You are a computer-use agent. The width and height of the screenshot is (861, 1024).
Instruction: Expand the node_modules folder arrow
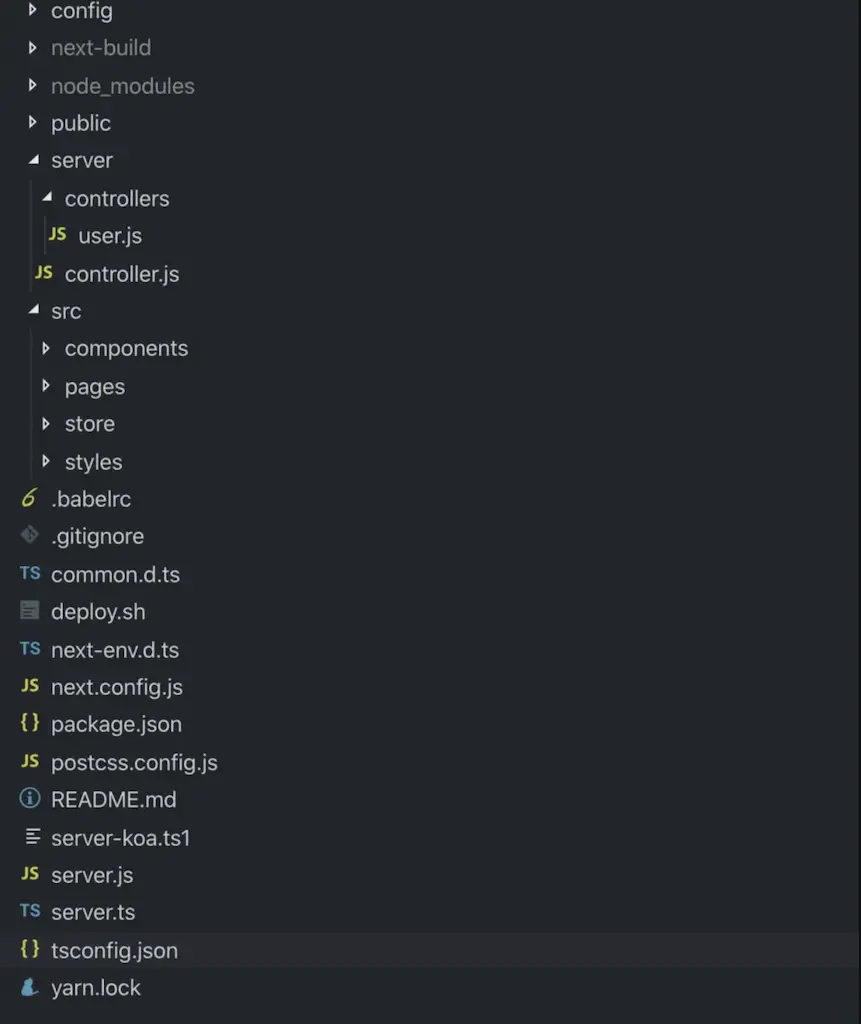click(33, 86)
